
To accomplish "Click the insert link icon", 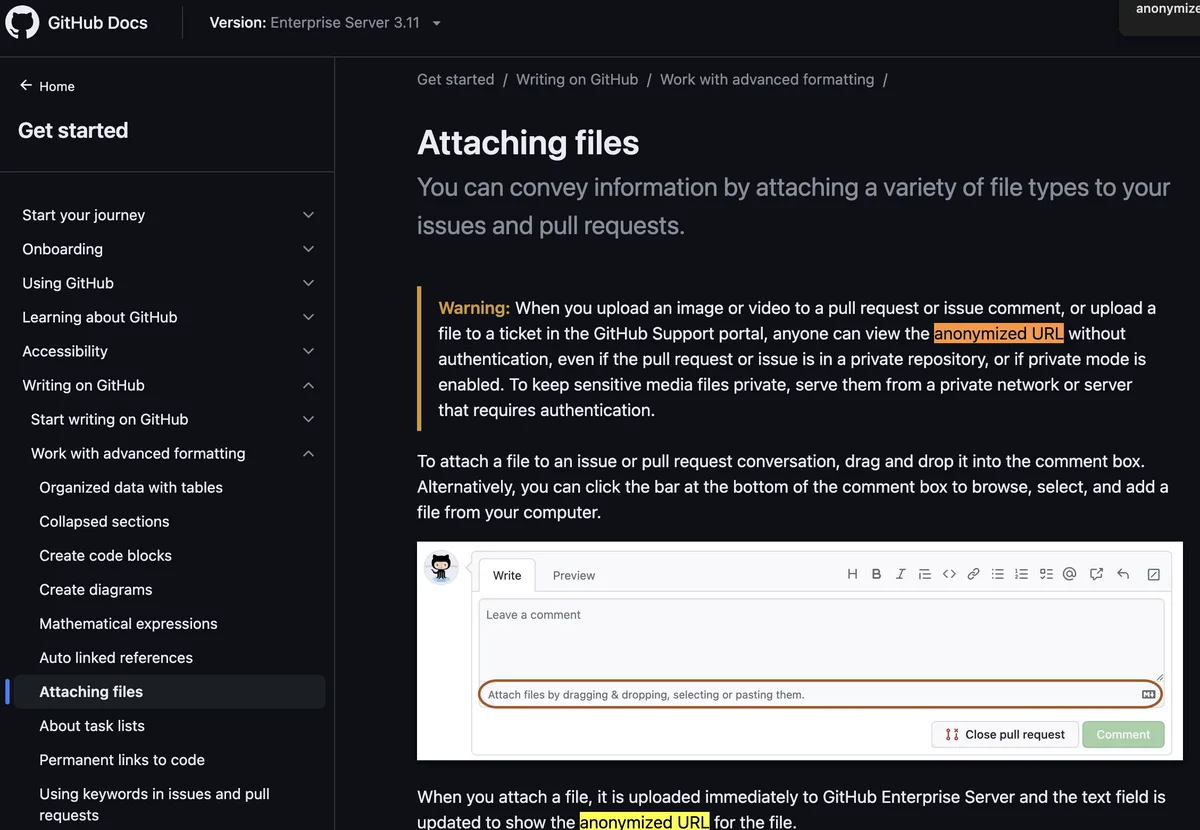I will (973, 574).
